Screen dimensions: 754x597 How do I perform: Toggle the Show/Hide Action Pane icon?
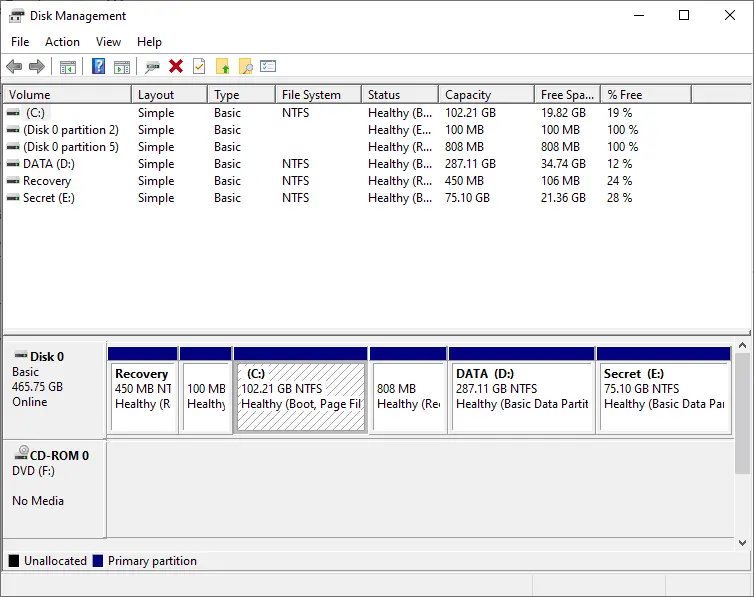pyautogui.click(x=122, y=67)
